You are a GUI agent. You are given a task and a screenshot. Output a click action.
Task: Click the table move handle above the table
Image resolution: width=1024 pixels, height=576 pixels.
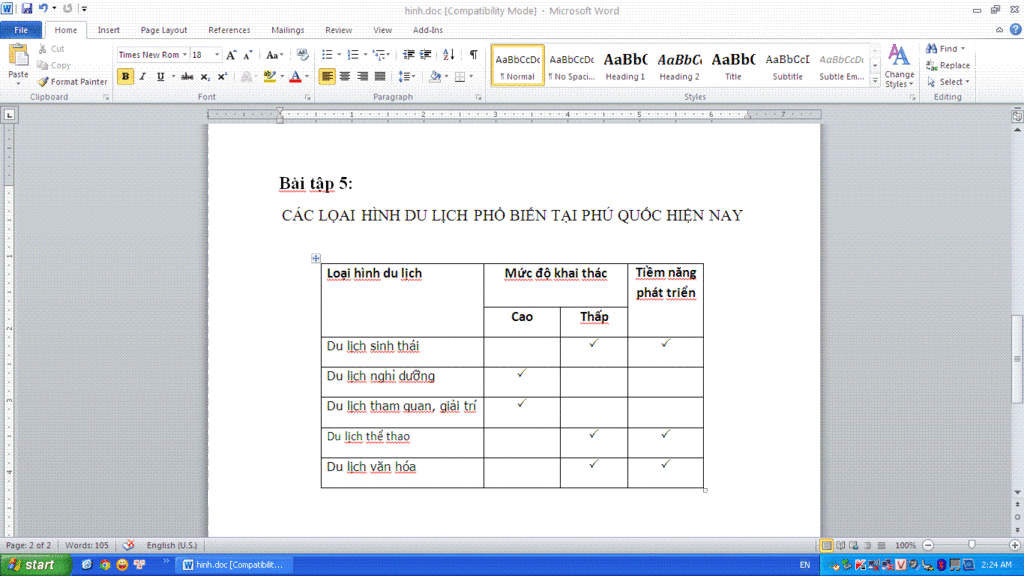(316, 259)
